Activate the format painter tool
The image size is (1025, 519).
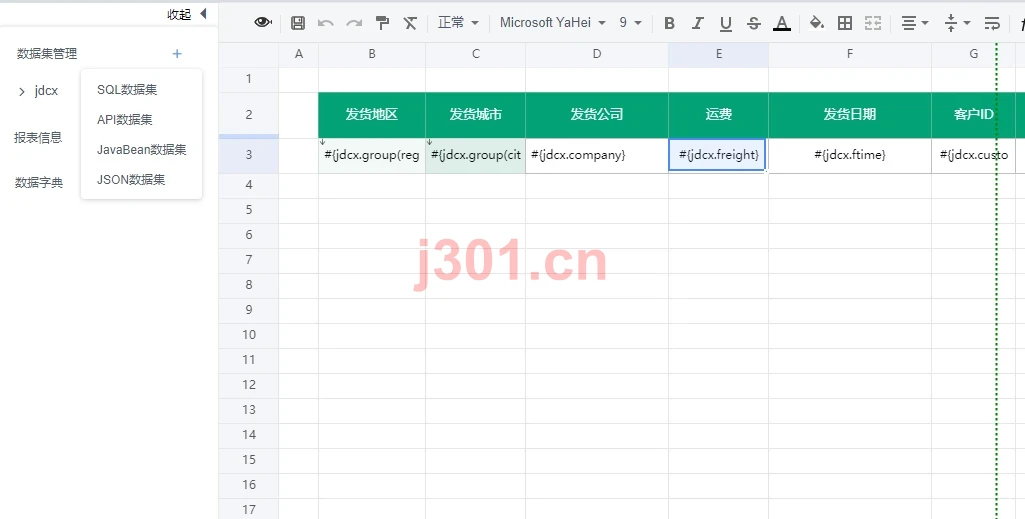click(382, 23)
